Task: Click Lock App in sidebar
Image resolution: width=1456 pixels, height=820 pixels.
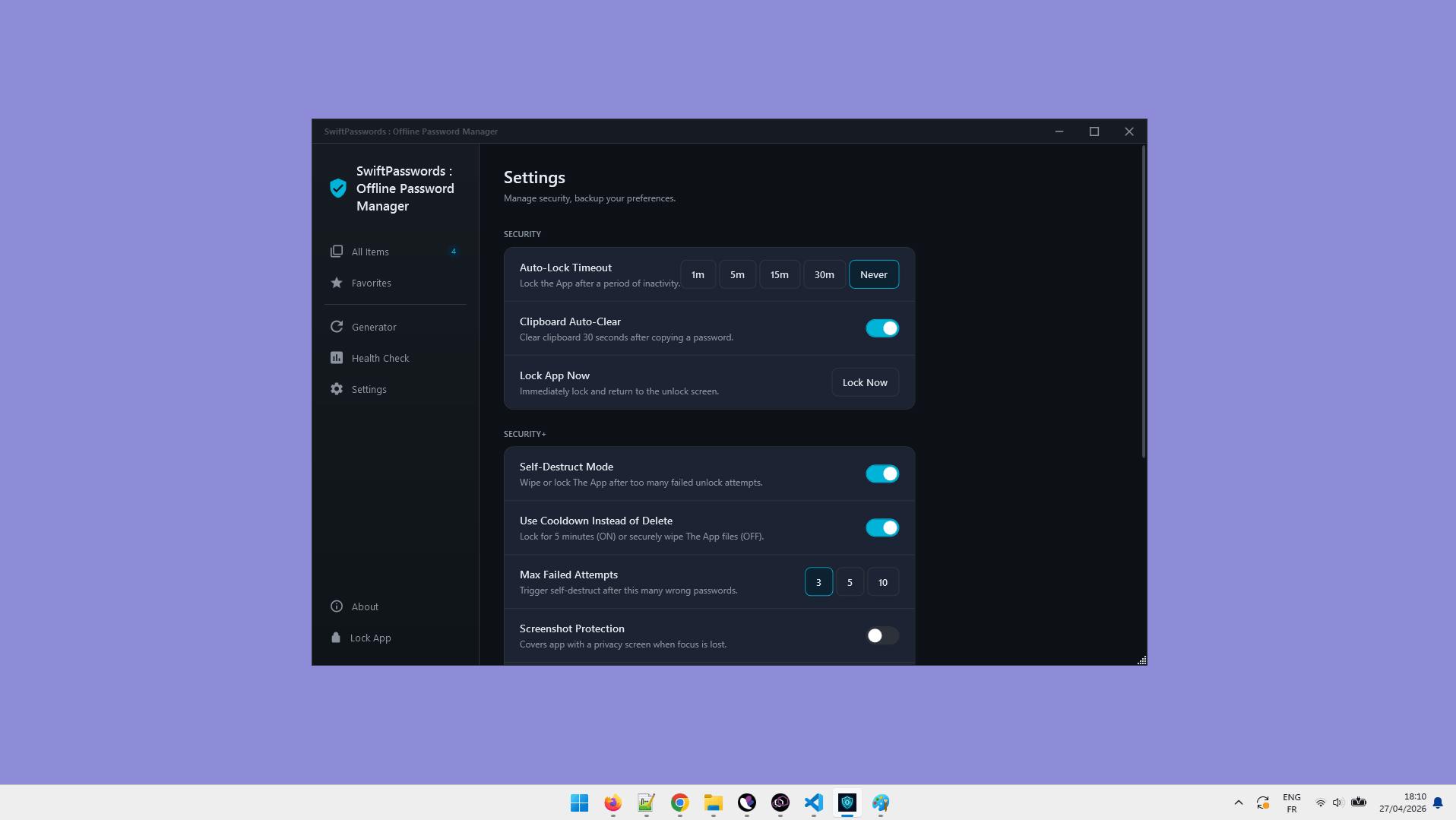Action: point(395,638)
